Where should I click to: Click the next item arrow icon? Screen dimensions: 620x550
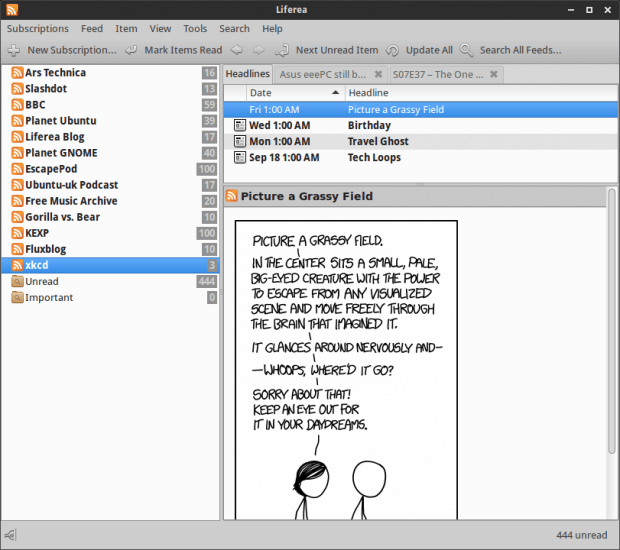tap(259, 50)
